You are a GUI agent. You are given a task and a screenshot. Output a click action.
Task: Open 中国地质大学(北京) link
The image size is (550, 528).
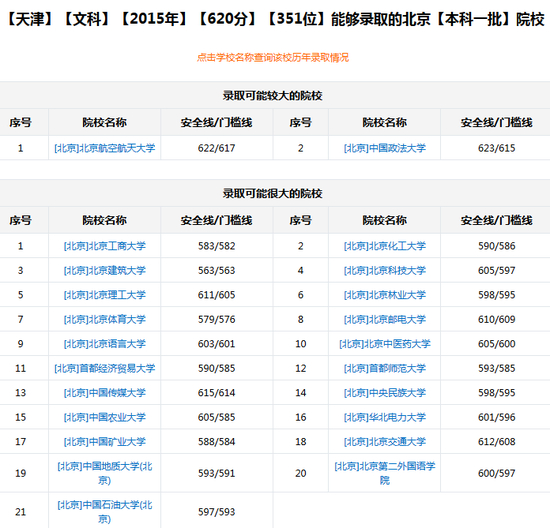[105, 473]
